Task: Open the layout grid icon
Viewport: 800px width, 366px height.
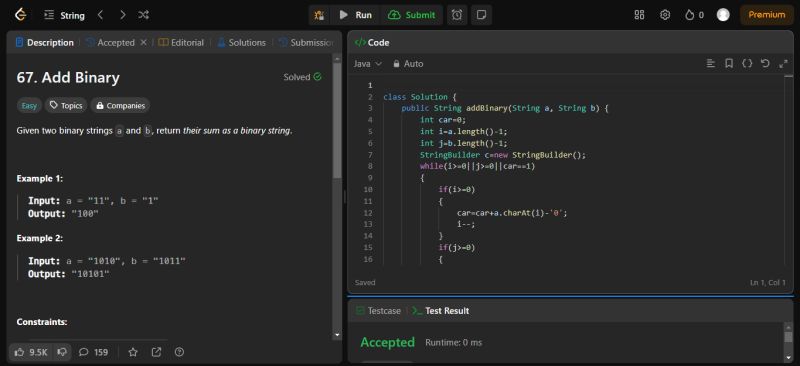Action: click(x=639, y=15)
